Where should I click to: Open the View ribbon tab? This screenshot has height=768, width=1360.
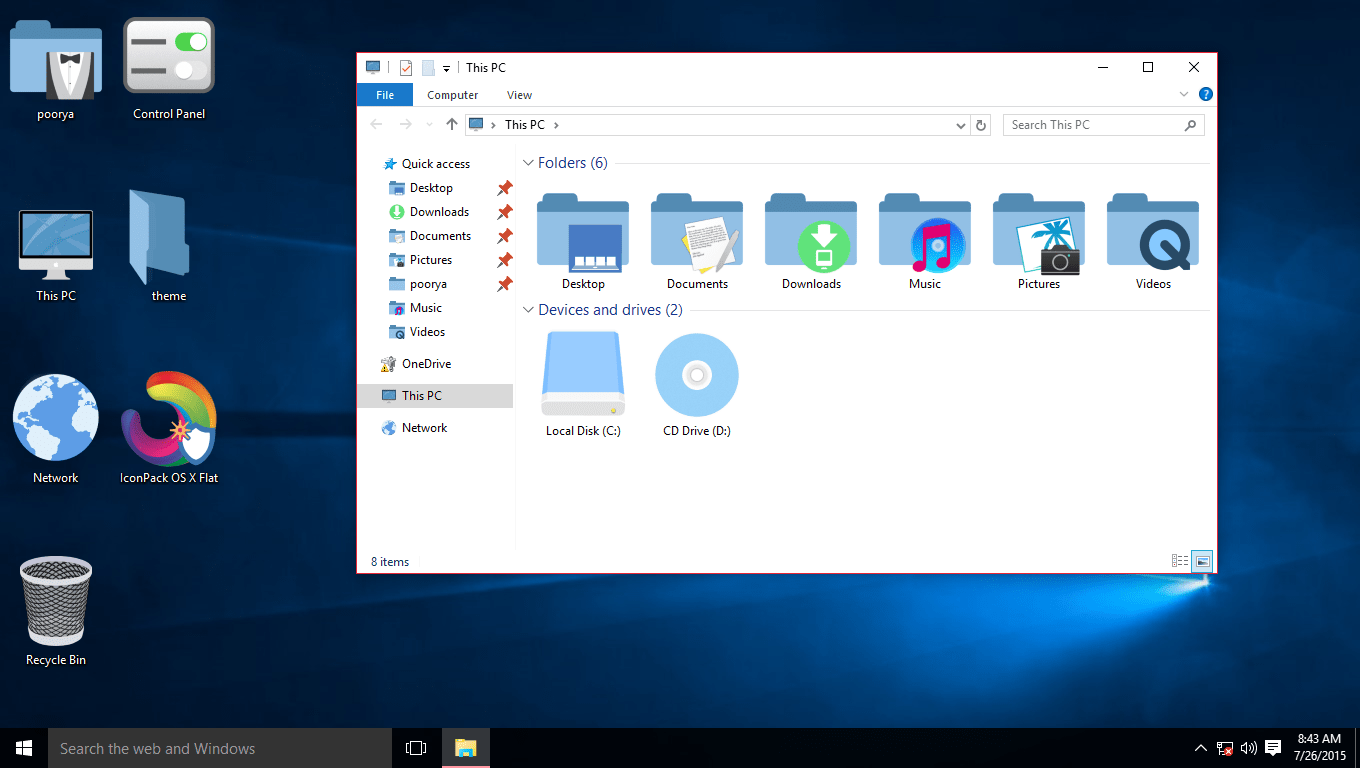[519, 94]
